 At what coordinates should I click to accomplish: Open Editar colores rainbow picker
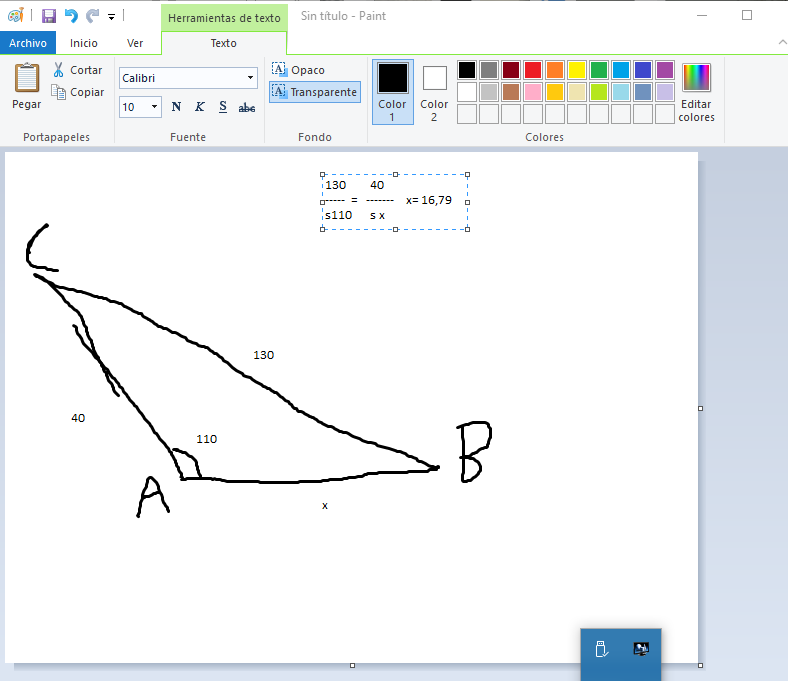coord(696,93)
